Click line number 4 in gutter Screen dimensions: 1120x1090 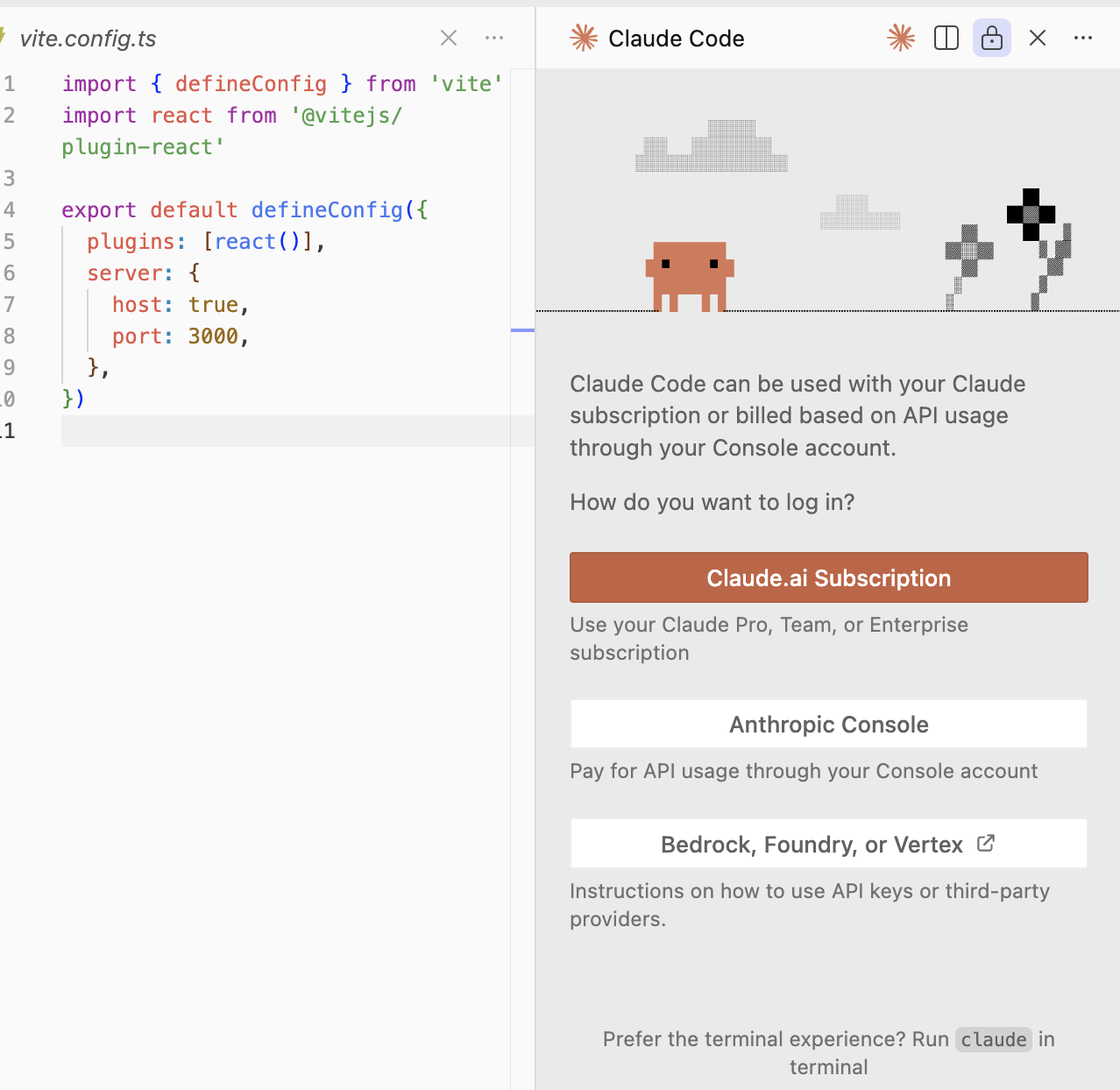(9, 210)
